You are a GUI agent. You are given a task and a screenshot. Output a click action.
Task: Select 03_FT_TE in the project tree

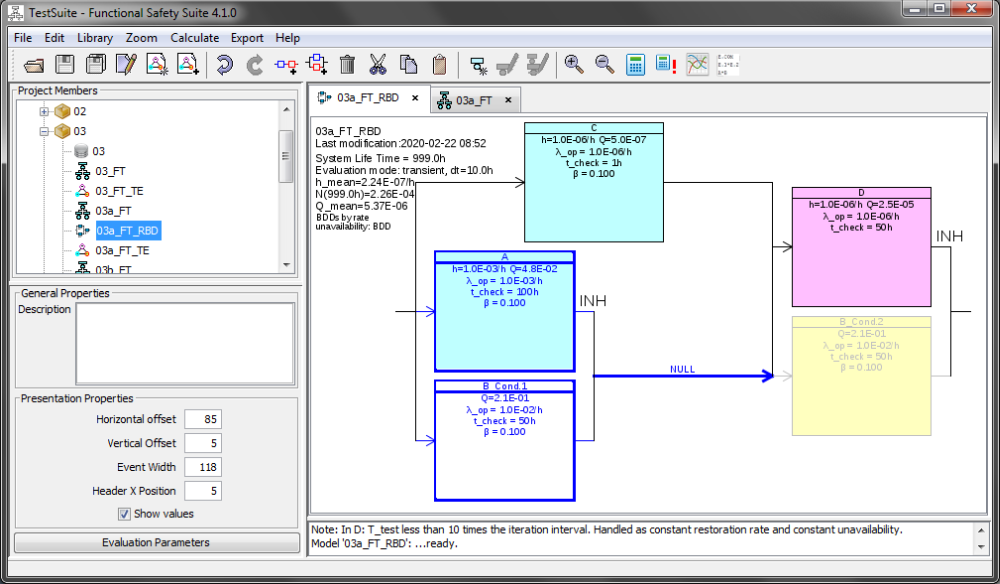(121, 191)
